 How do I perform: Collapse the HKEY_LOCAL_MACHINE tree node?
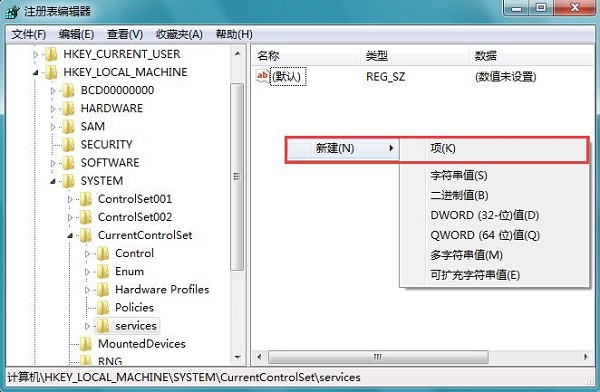point(36,72)
